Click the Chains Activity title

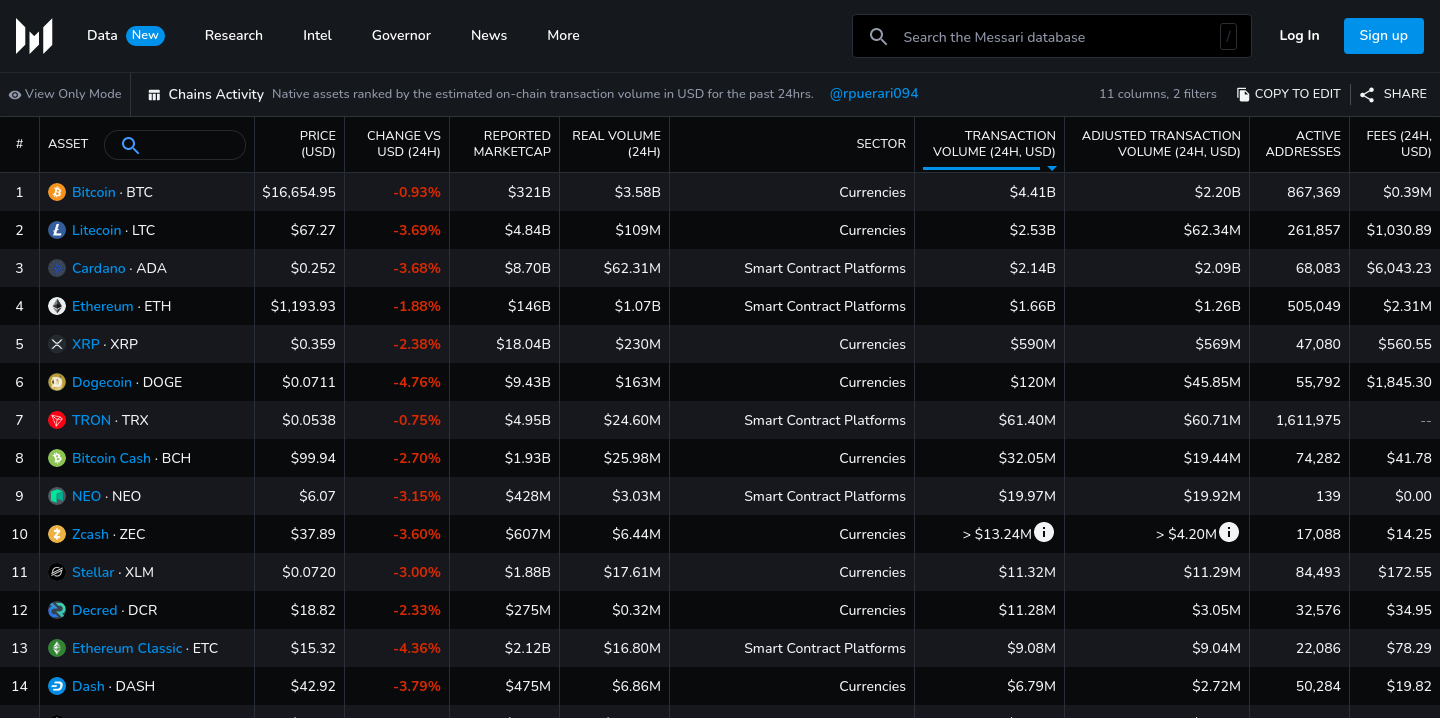click(x=216, y=94)
